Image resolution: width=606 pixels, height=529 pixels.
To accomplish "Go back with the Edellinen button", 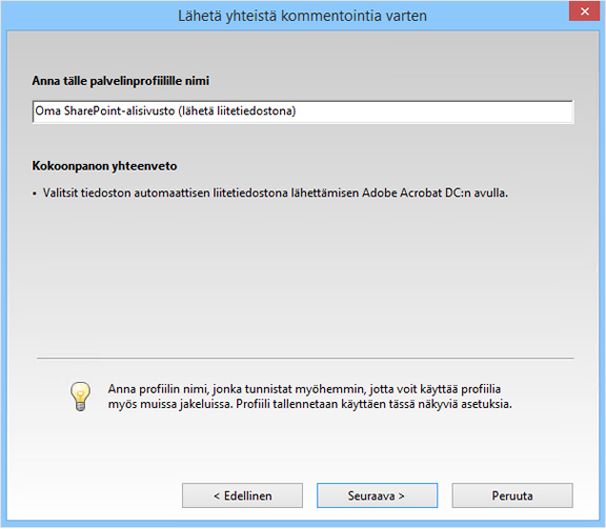I will [241, 495].
